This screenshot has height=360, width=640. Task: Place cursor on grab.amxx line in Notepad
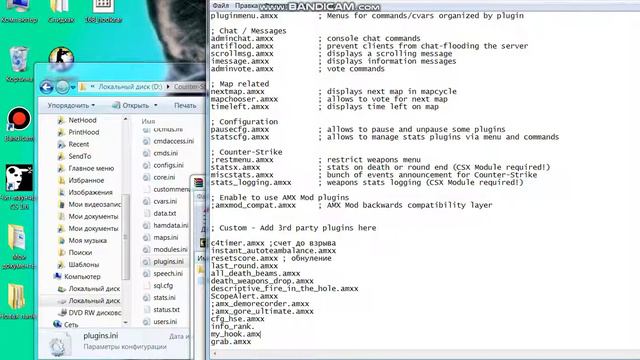pos(231,342)
